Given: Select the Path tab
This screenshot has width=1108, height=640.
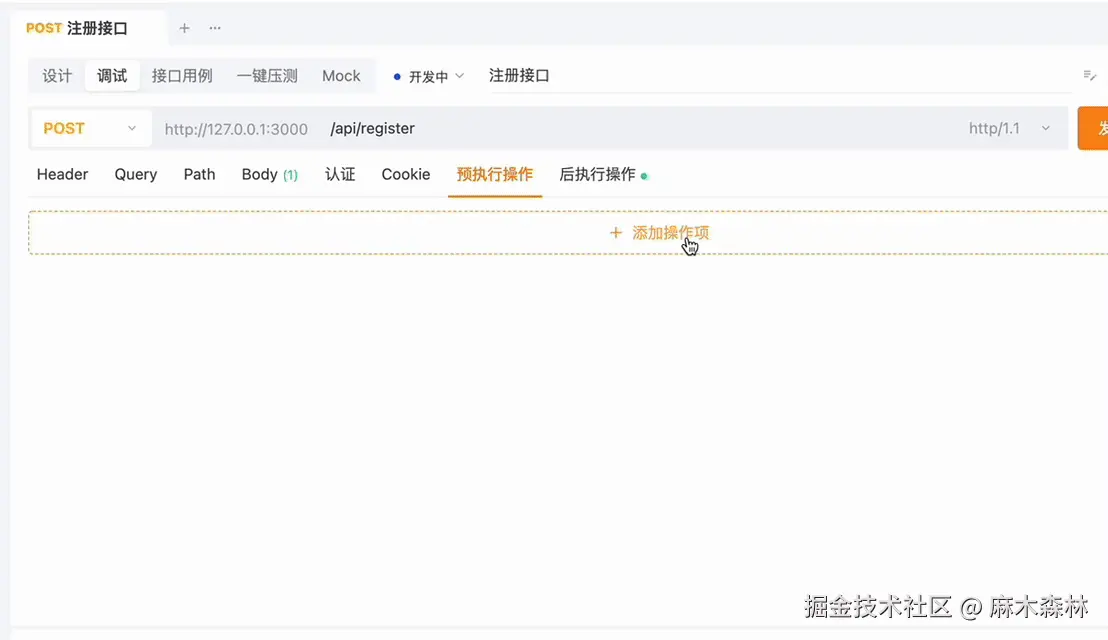Looking at the screenshot, I should pyautogui.click(x=199, y=174).
